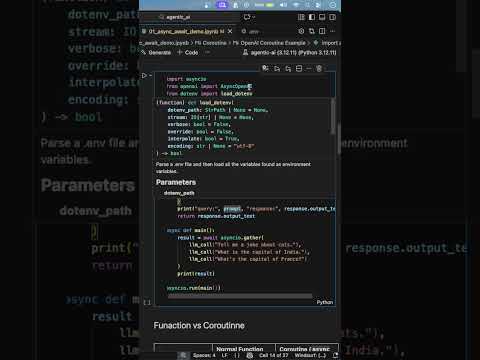The height and width of the screenshot is (360, 480).
Task: Split the editor to the right
Action: tap(322, 31)
